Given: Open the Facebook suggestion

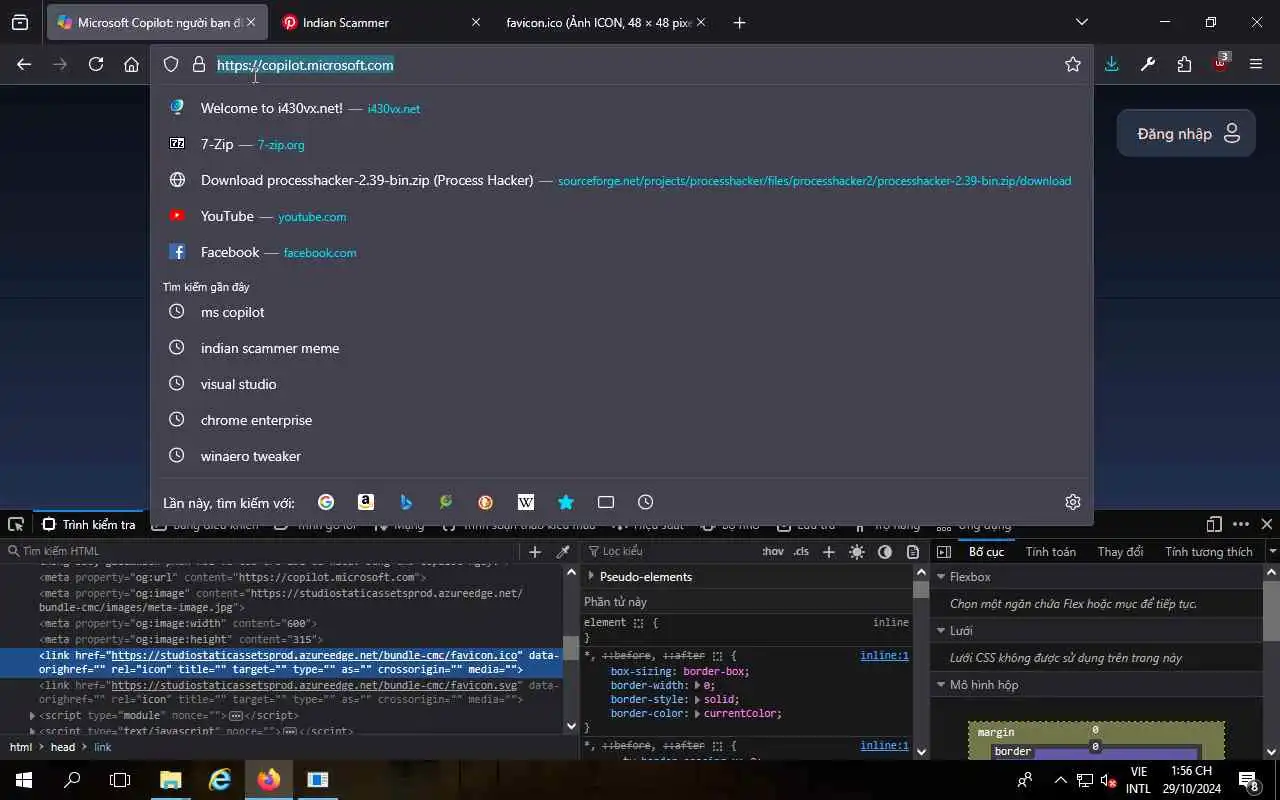Looking at the screenshot, I should [x=622, y=252].
